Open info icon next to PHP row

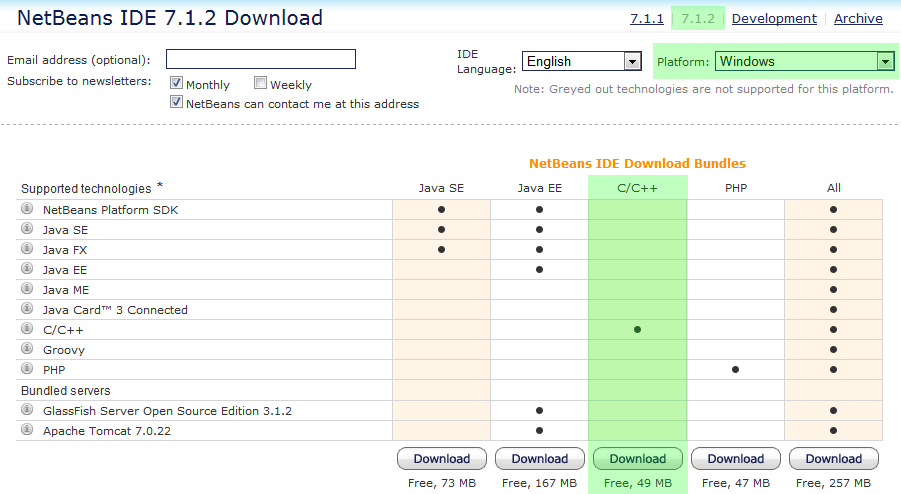pos(27,368)
